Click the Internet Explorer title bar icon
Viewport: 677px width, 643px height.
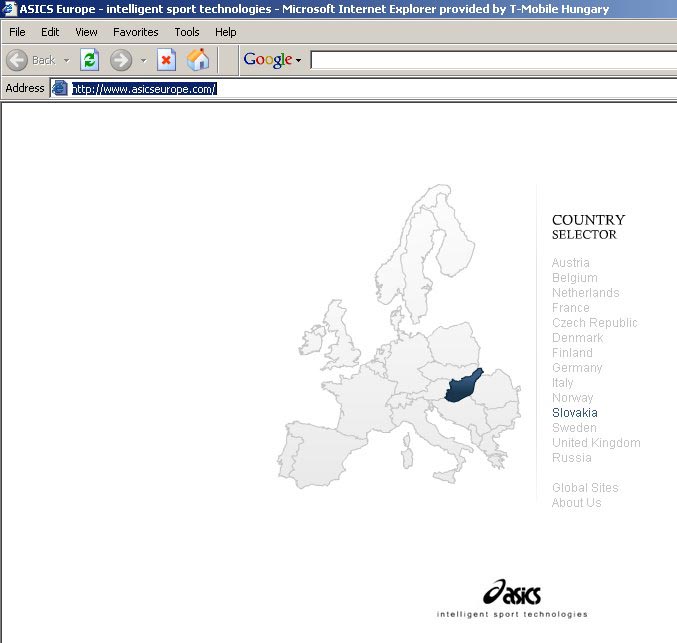pos(9,9)
